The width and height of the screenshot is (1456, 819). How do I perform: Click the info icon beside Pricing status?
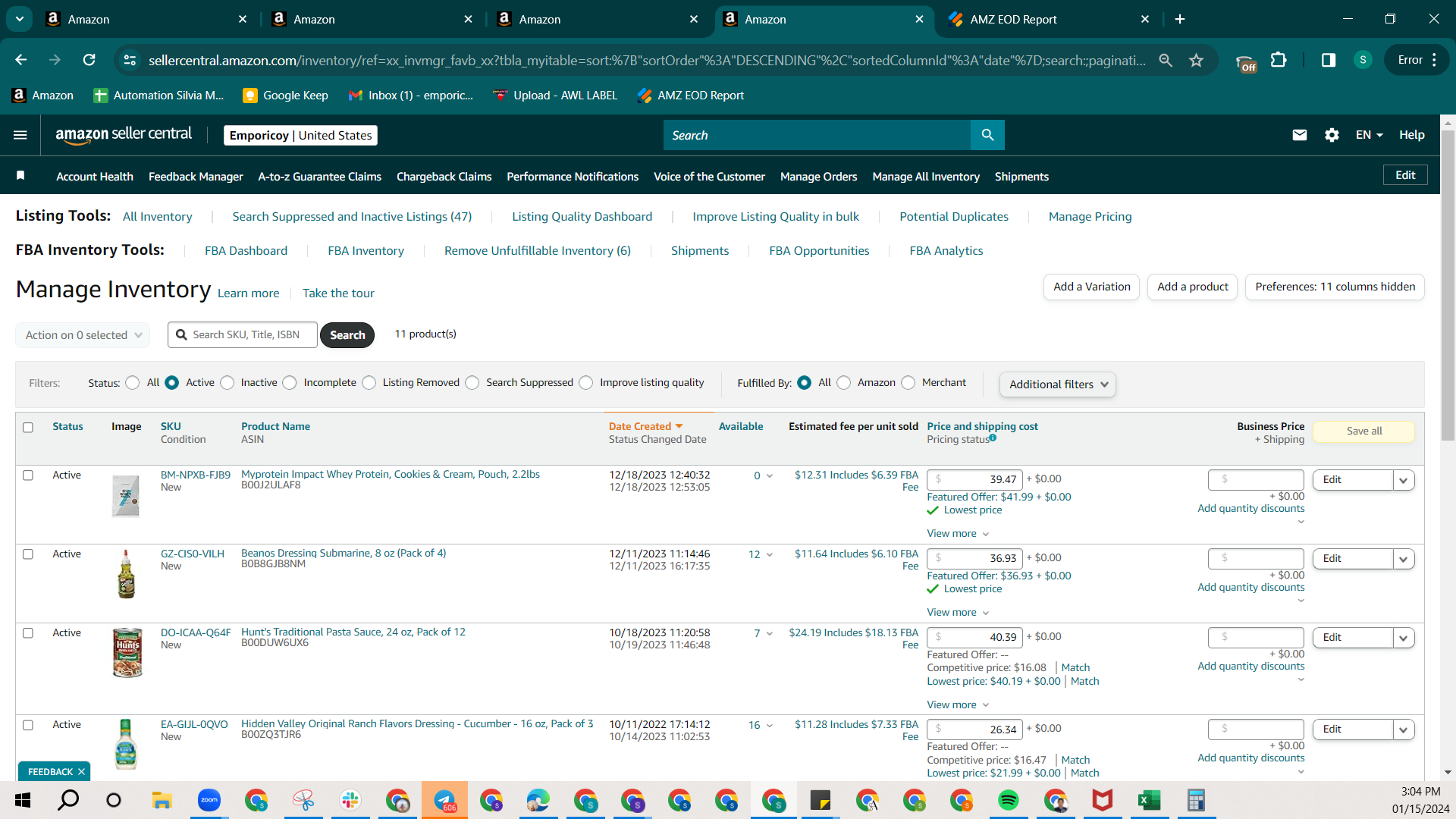(993, 438)
